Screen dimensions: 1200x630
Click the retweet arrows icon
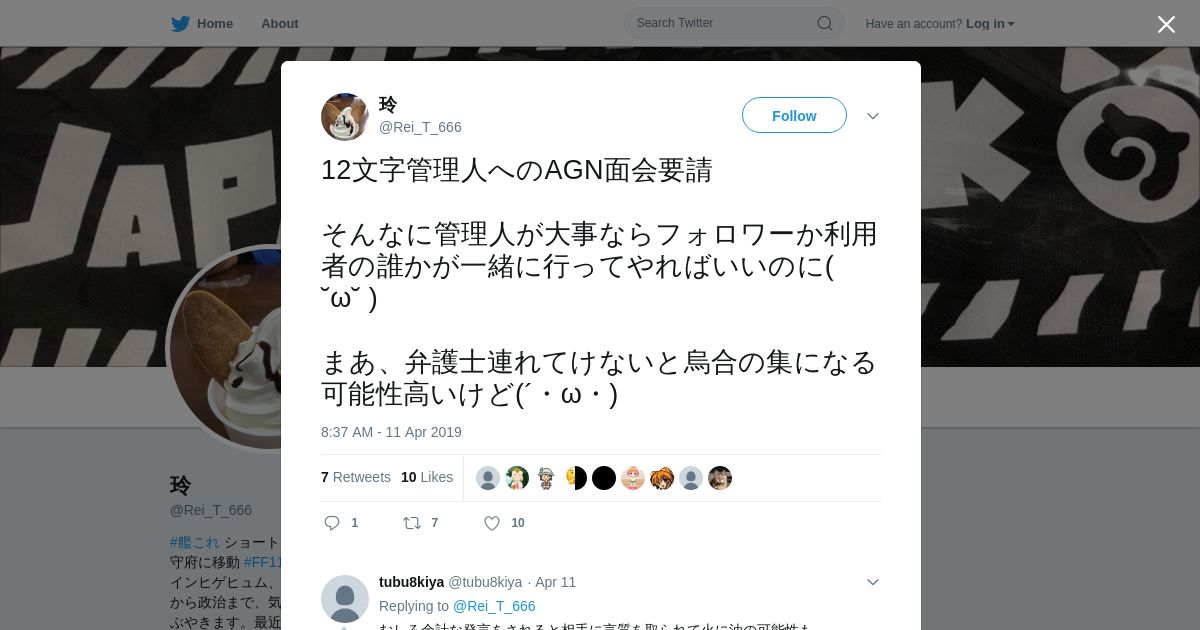[x=411, y=523]
